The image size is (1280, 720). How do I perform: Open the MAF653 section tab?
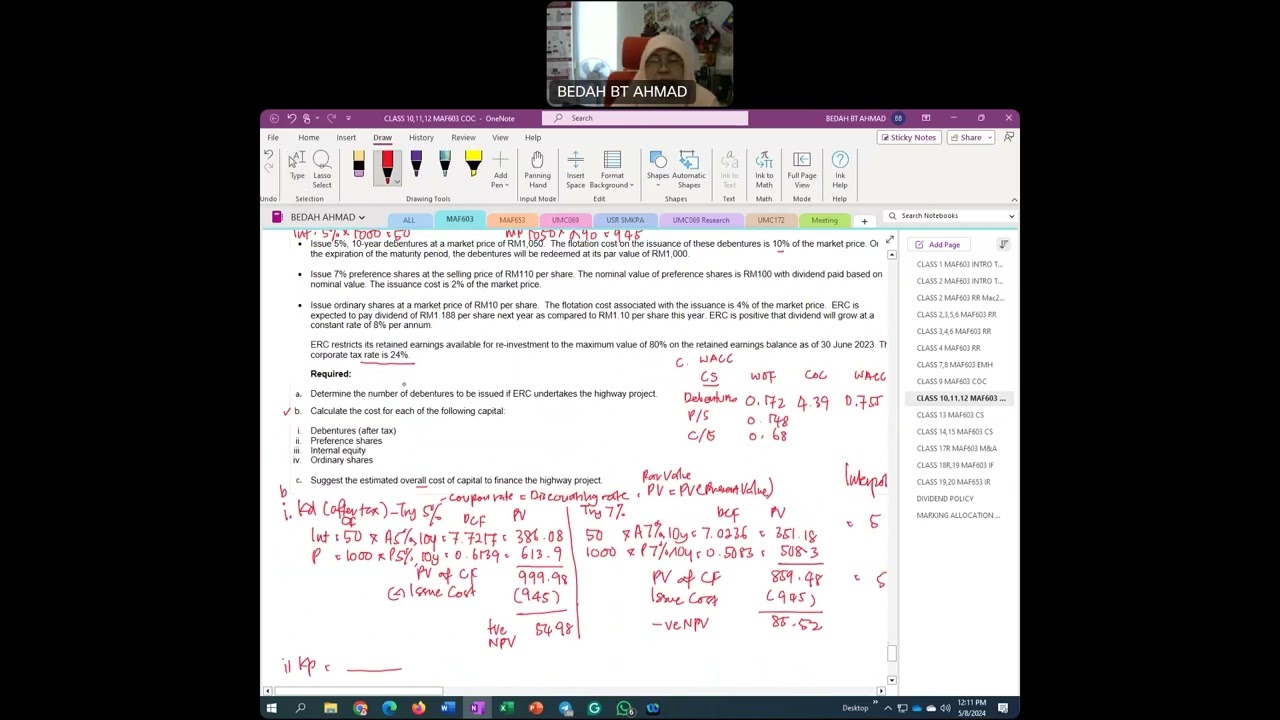click(x=512, y=220)
